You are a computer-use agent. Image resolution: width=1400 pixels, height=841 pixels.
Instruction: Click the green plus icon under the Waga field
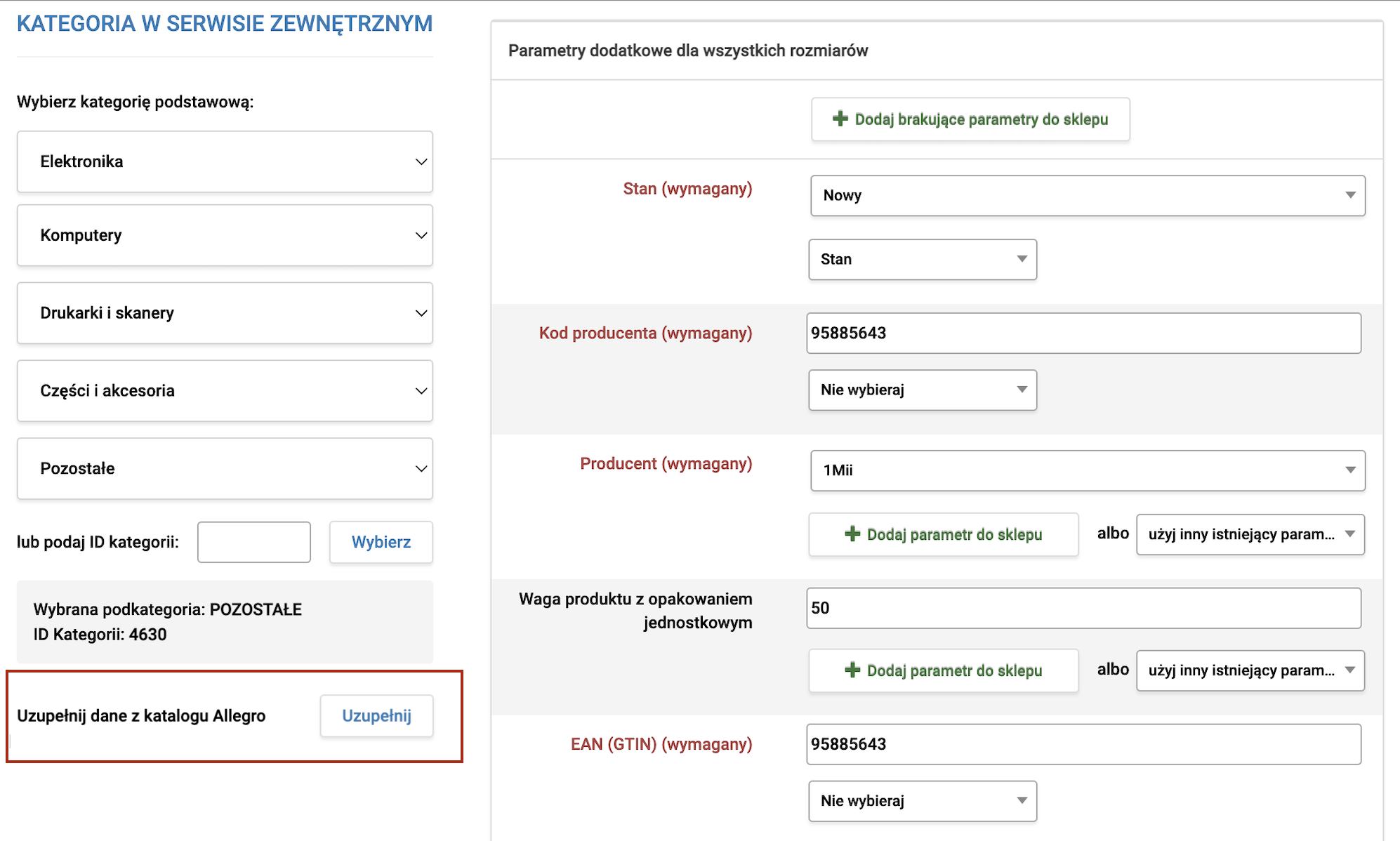(x=852, y=670)
